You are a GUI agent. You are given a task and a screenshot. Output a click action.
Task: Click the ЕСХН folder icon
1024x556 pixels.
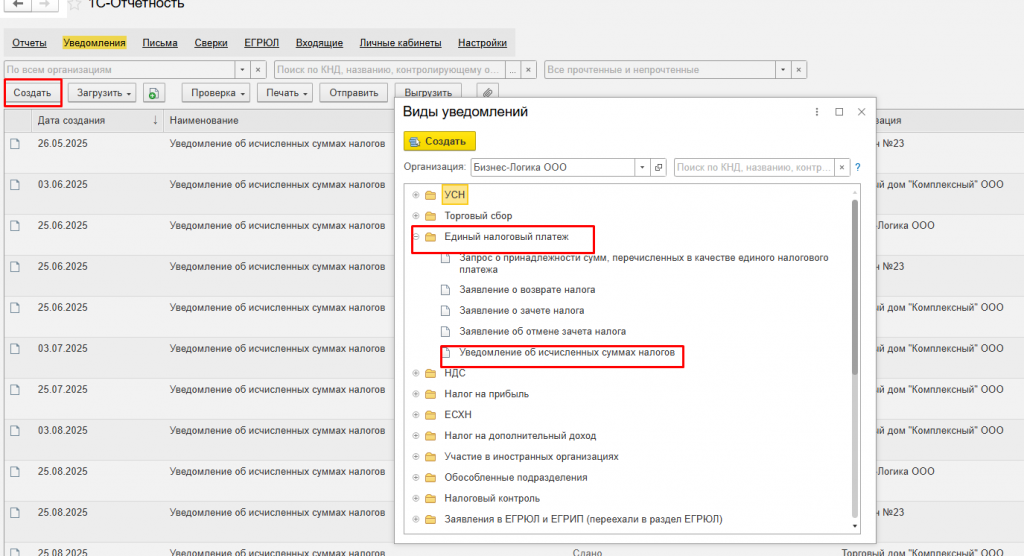click(x=430, y=415)
